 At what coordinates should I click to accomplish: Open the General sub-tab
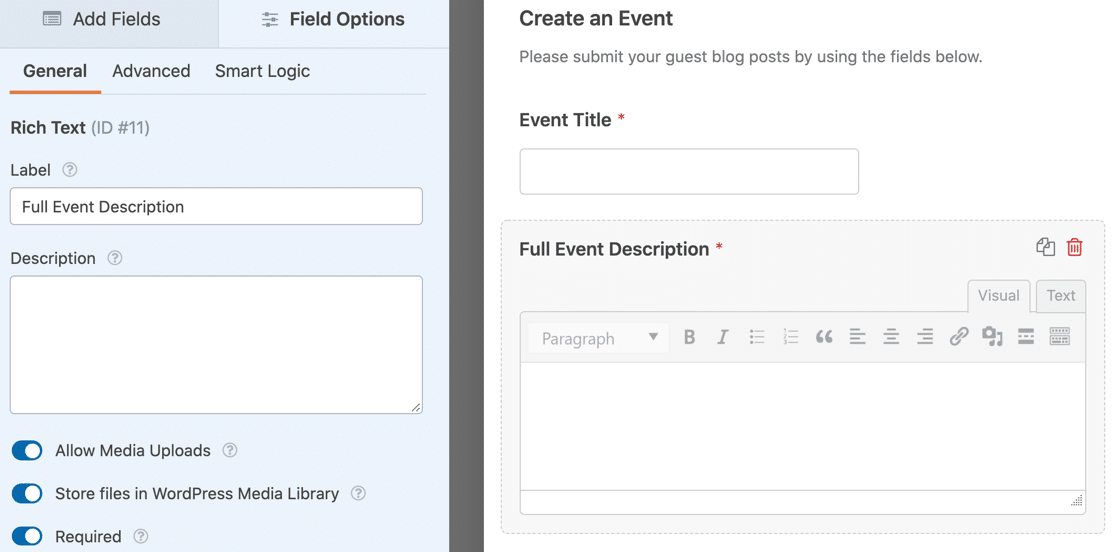pyautogui.click(x=55, y=71)
